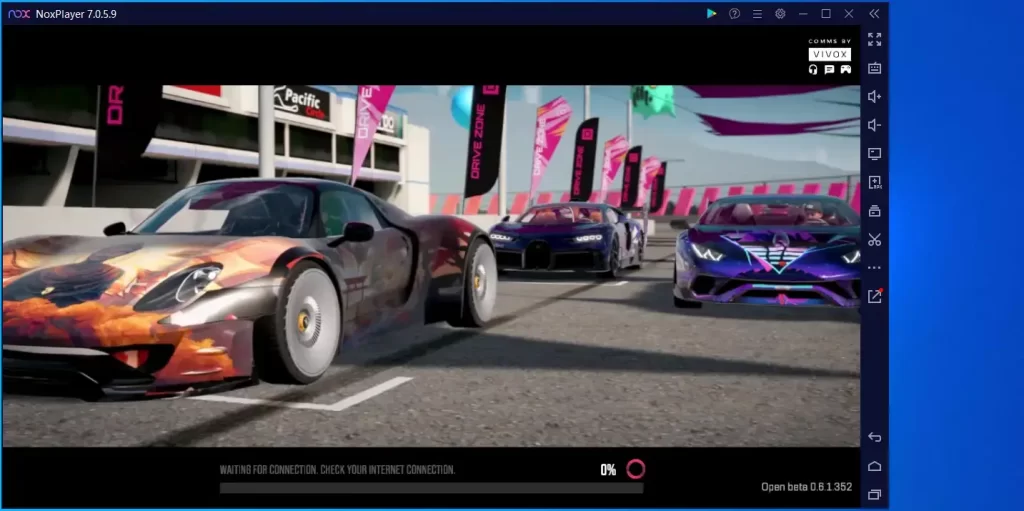Click the nox logo in title bar

(x=19, y=14)
